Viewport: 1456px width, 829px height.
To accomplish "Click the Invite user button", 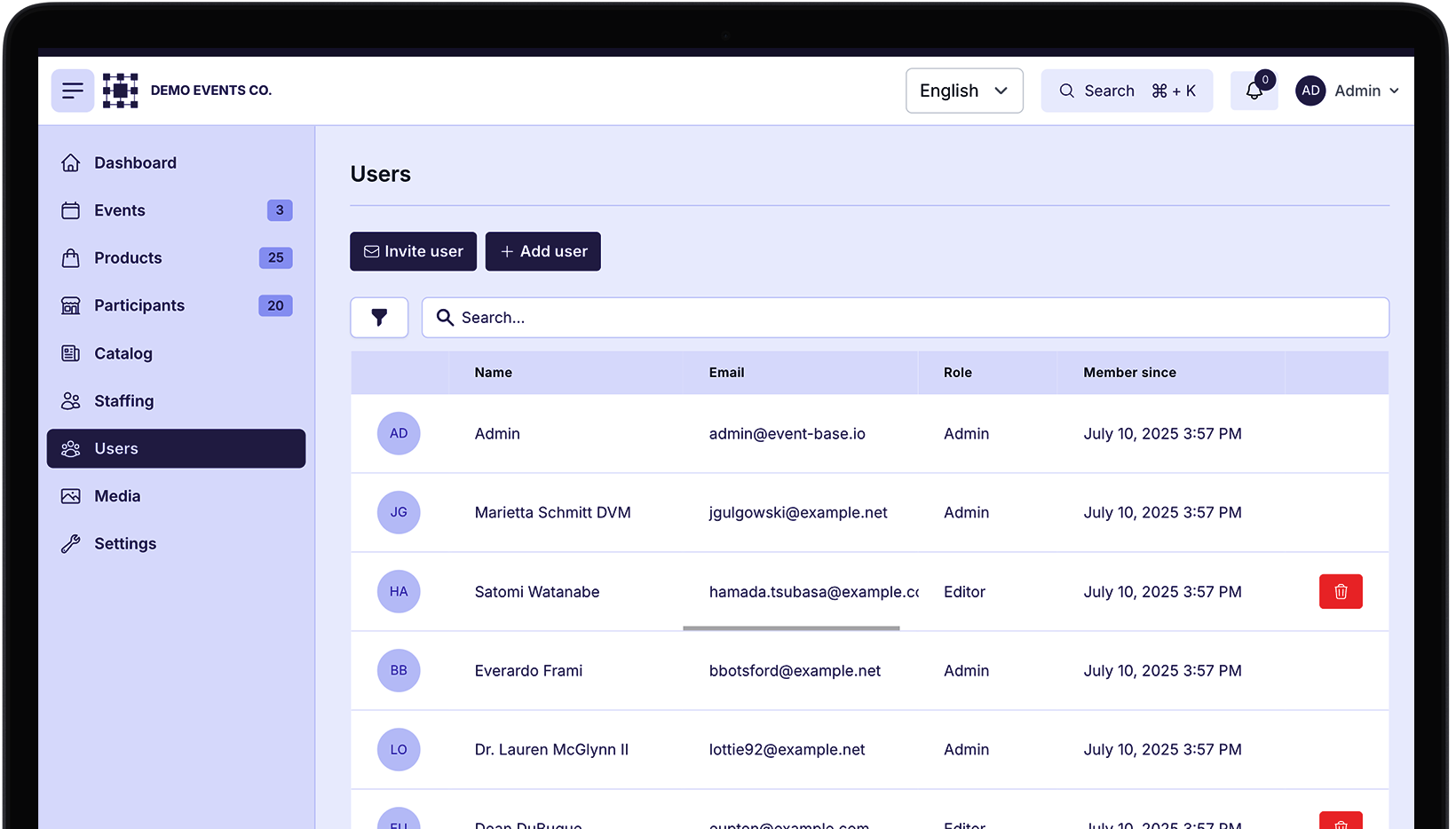I will click(x=413, y=251).
